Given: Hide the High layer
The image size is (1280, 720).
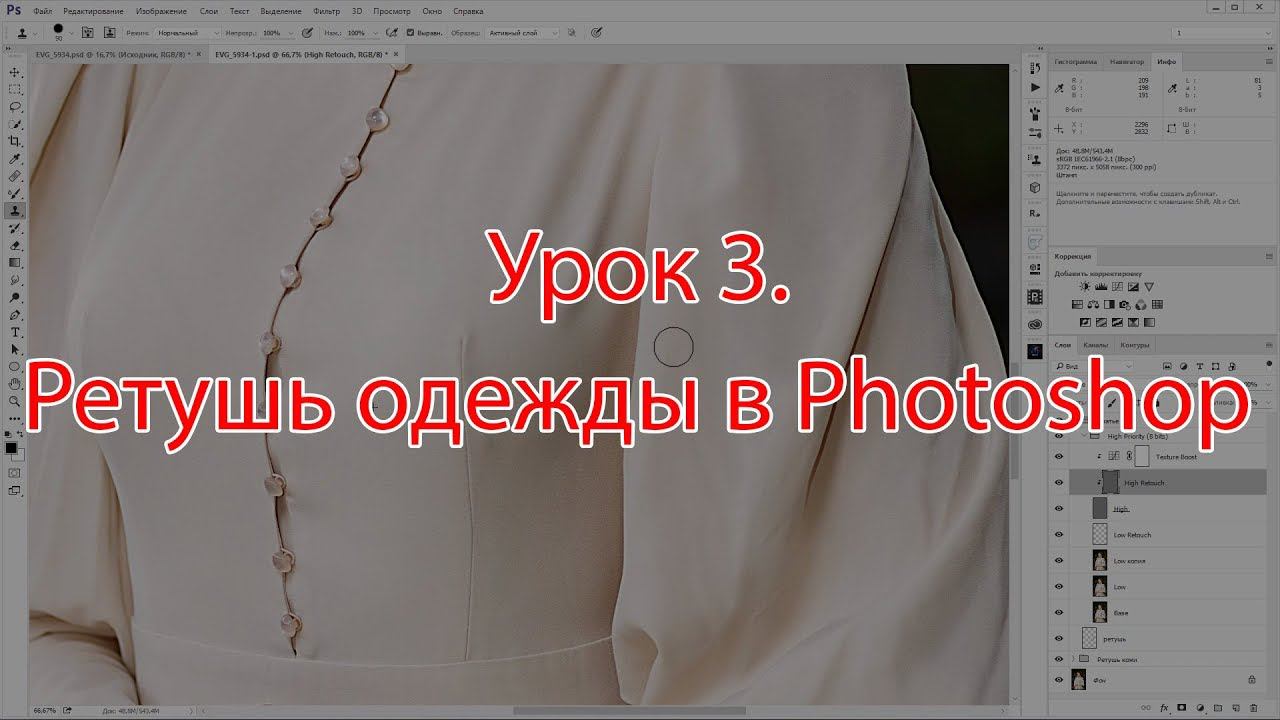Looking at the screenshot, I should (1059, 508).
